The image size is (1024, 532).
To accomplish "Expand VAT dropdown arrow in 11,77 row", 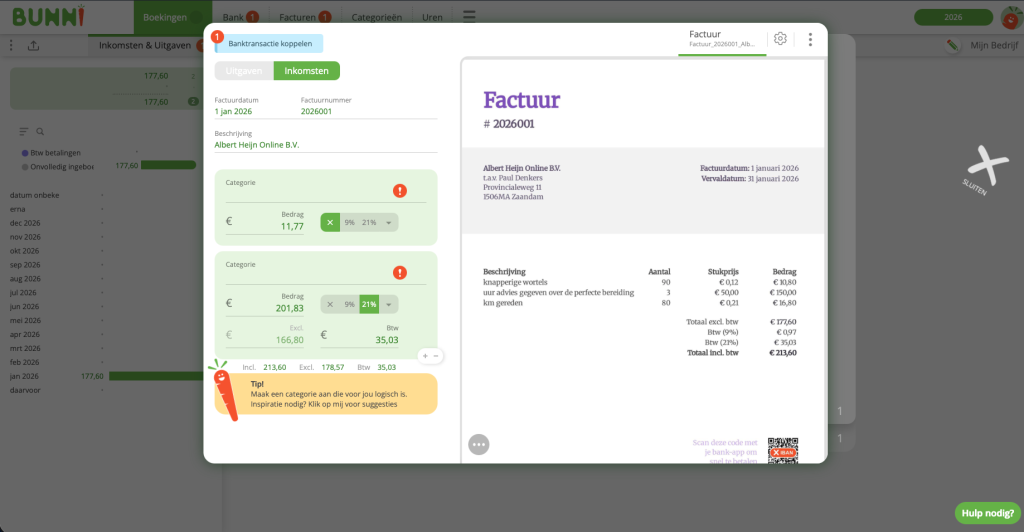I will (x=389, y=223).
